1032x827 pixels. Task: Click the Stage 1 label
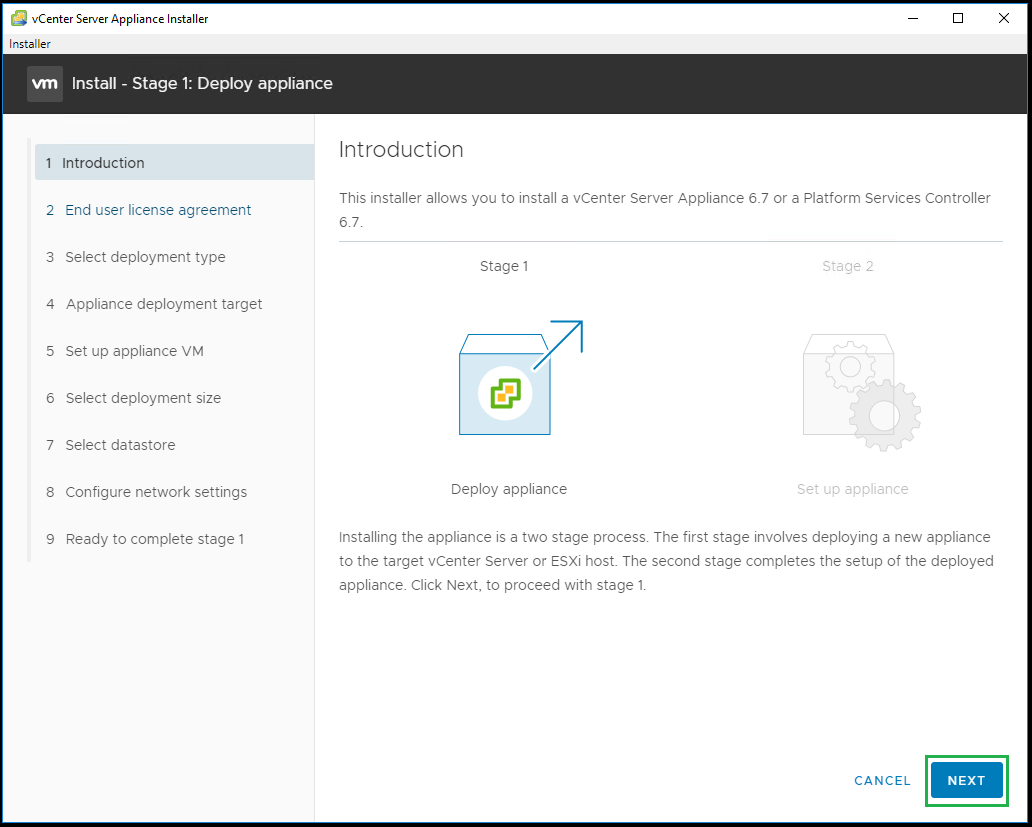[x=504, y=266]
